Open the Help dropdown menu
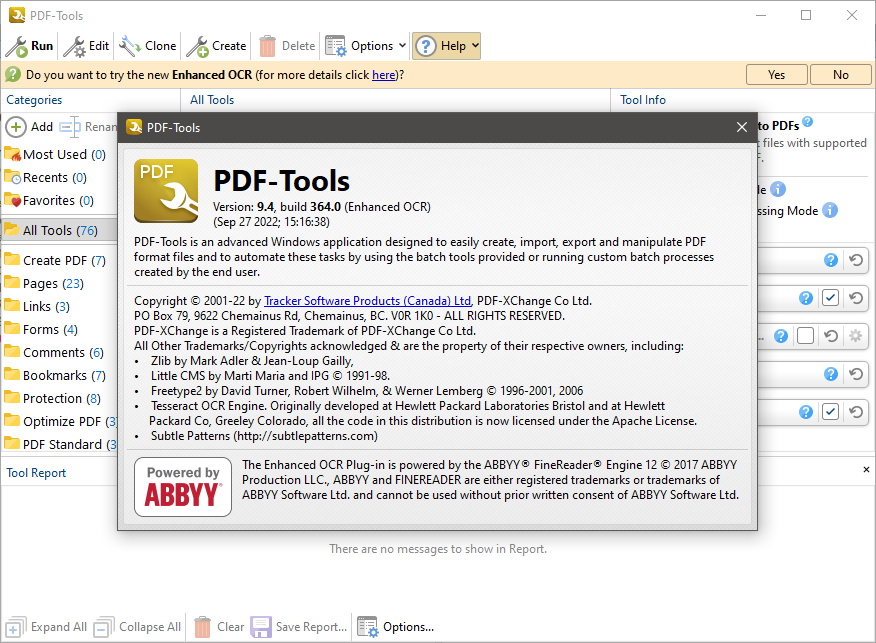The width and height of the screenshot is (876, 643). (x=446, y=46)
